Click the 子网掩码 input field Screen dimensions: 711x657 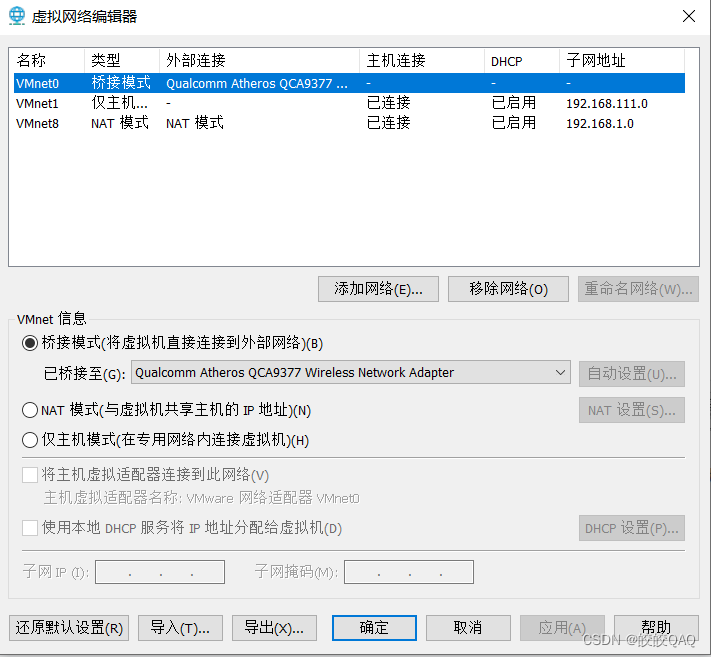point(409,572)
